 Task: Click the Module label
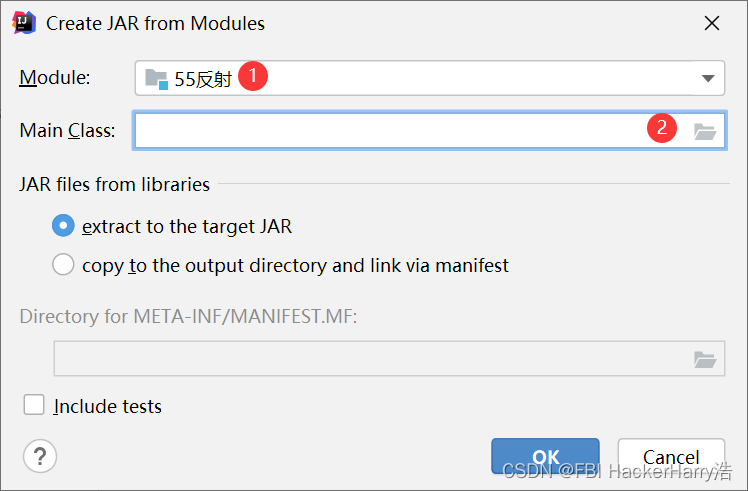tap(54, 77)
